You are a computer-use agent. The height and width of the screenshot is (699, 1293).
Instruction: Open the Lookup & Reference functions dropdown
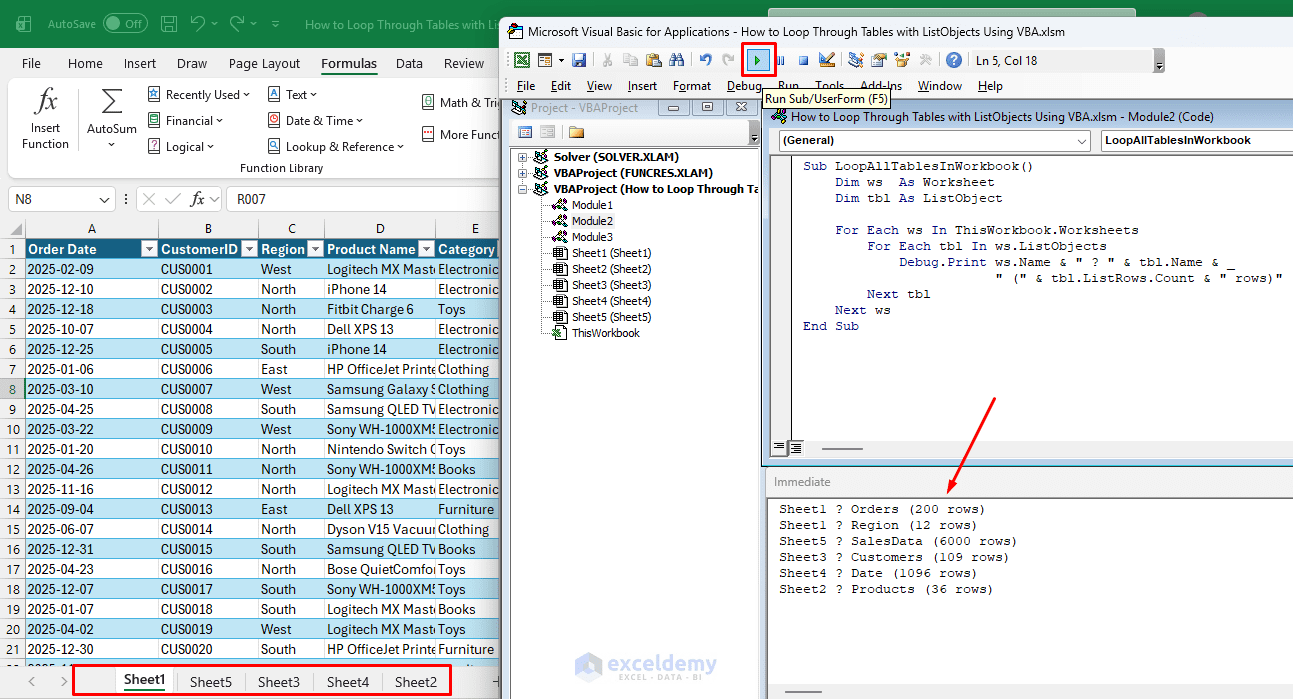point(336,146)
